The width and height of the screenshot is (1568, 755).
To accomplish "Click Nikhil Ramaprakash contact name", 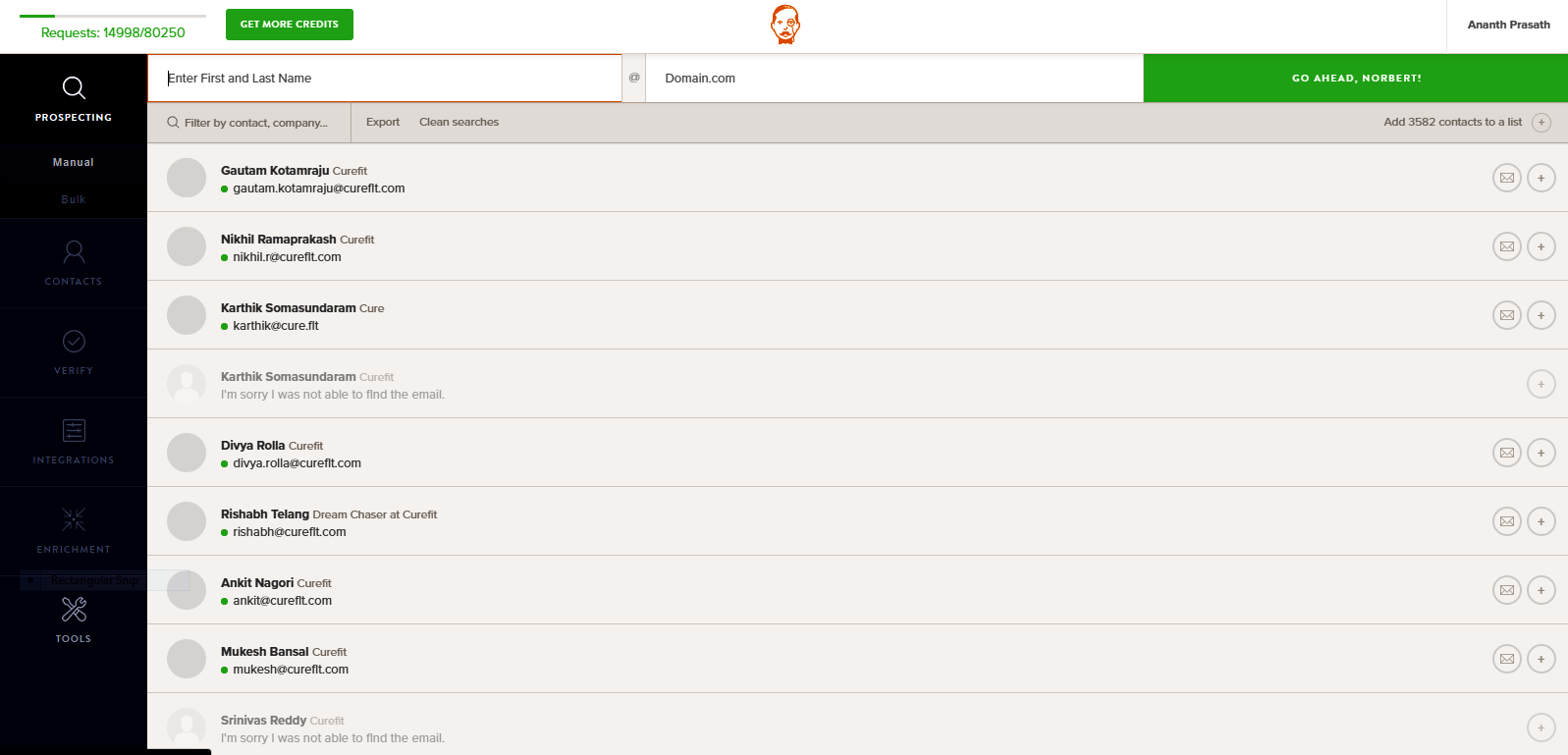I will point(278,240).
